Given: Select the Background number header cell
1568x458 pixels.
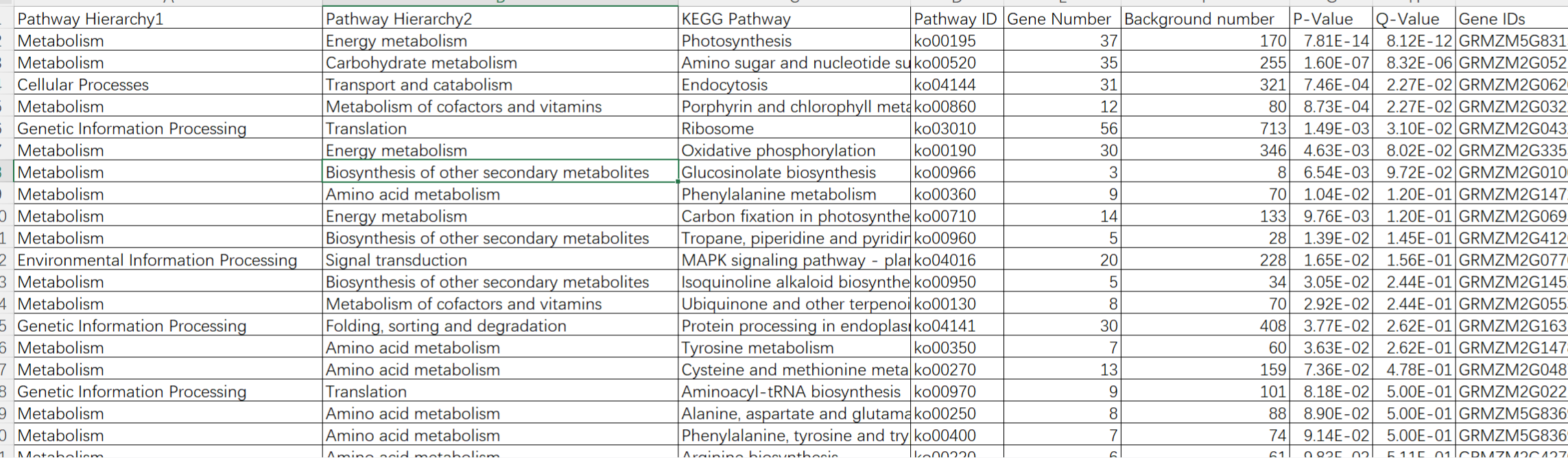Looking at the screenshot, I should (1204, 19).
